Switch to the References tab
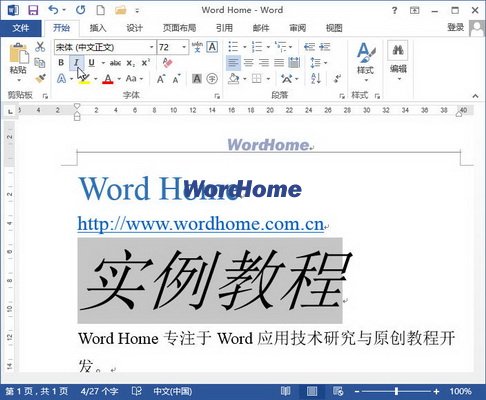 pos(224,28)
